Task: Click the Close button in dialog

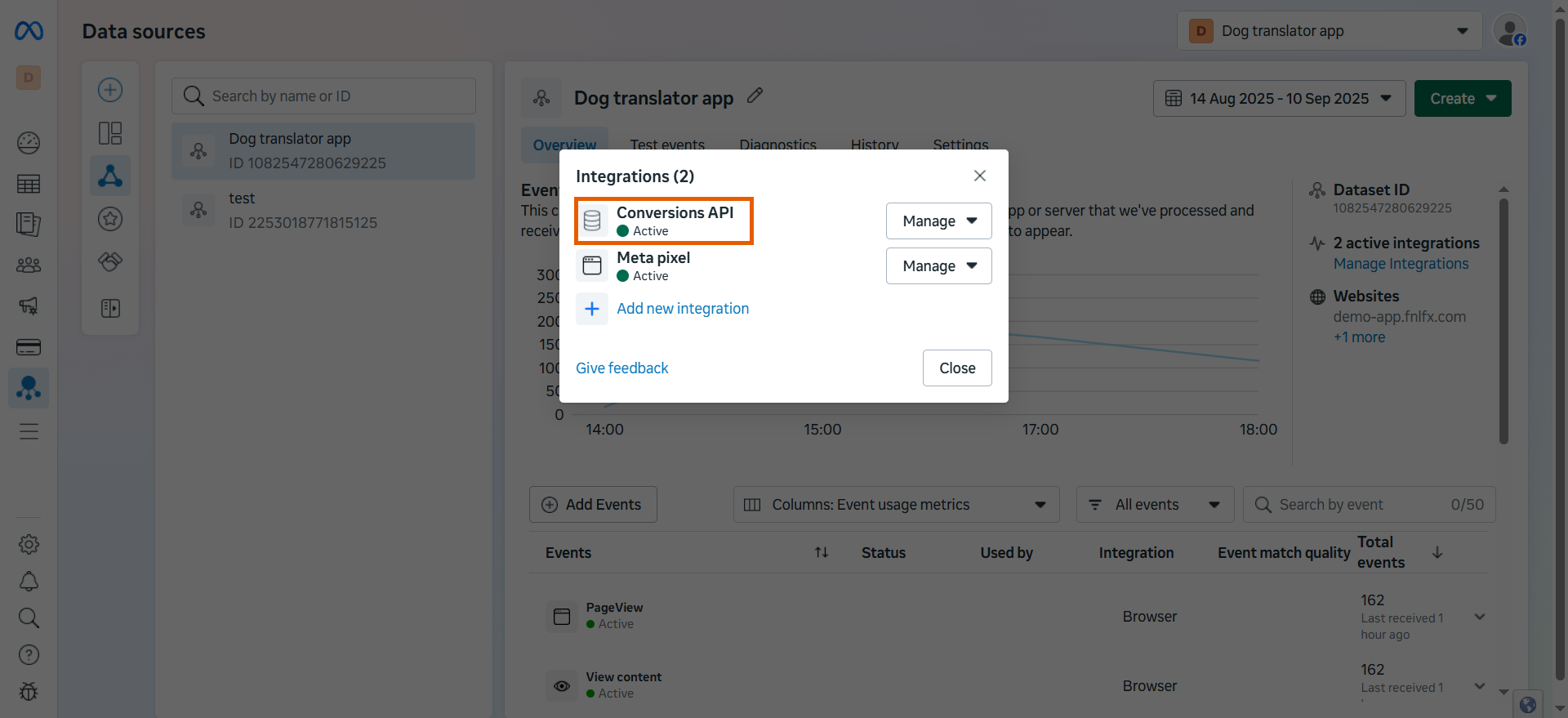Action: [957, 368]
